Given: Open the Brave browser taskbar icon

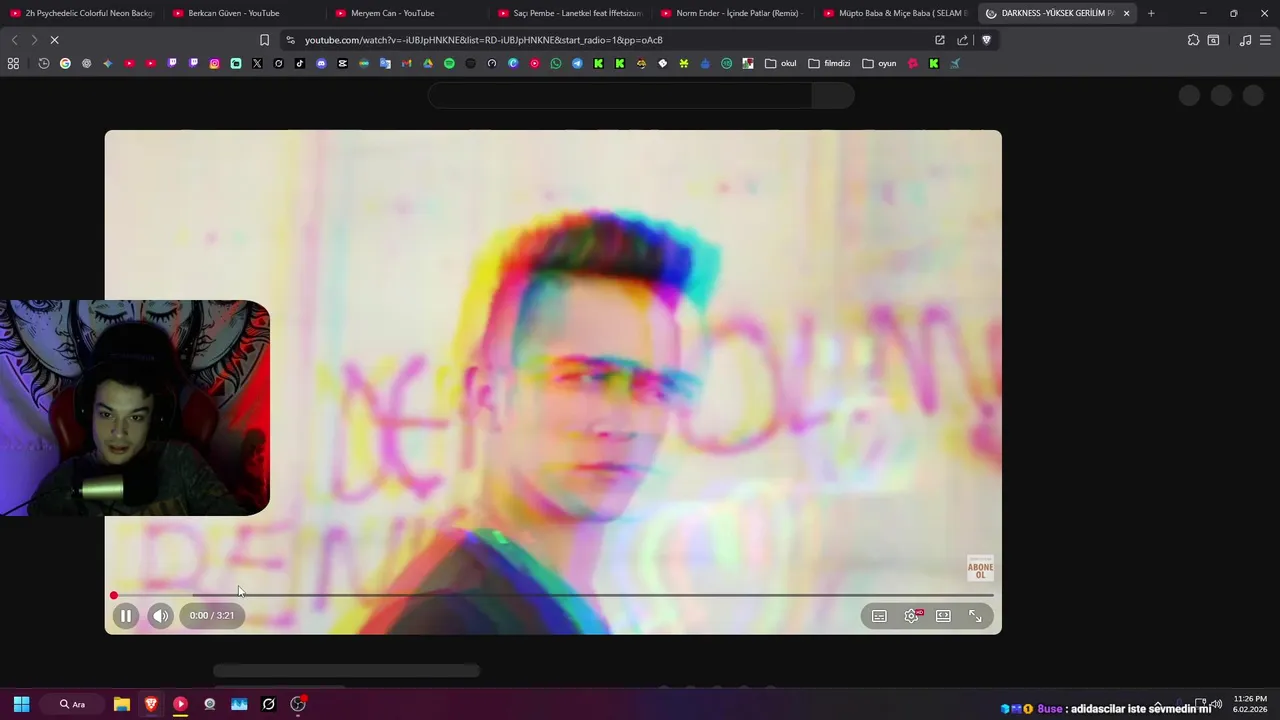Looking at the screenshot, I should 151,704.
